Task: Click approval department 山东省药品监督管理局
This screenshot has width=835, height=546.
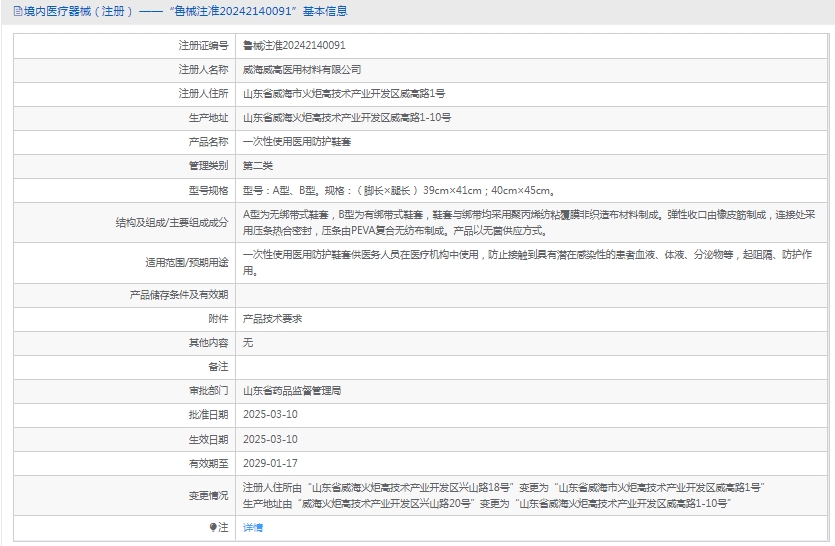Action: tap(292, 391)
